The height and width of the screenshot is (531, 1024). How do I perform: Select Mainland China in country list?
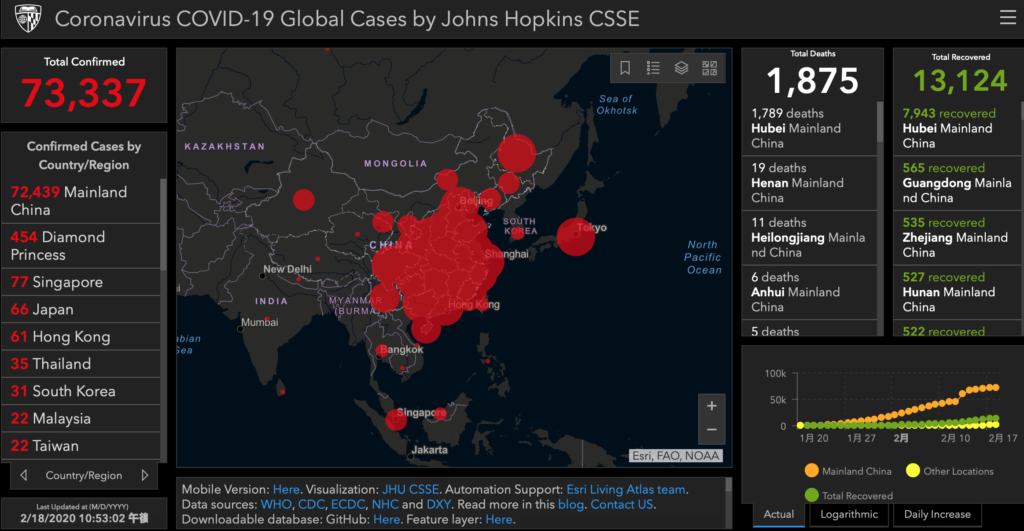[81, 201]
